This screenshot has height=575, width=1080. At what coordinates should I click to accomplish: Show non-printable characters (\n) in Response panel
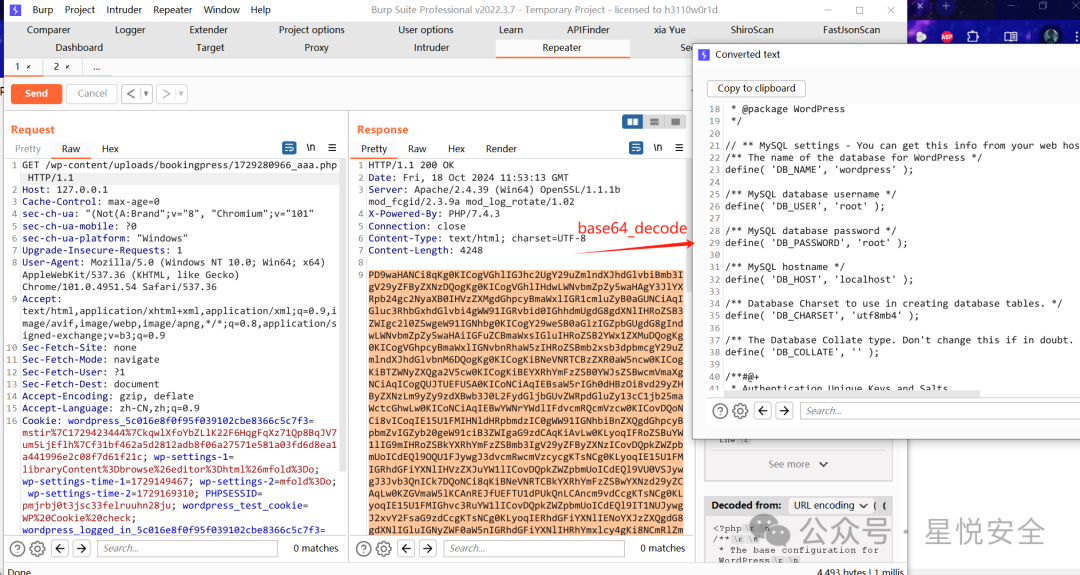click(658, 148)
